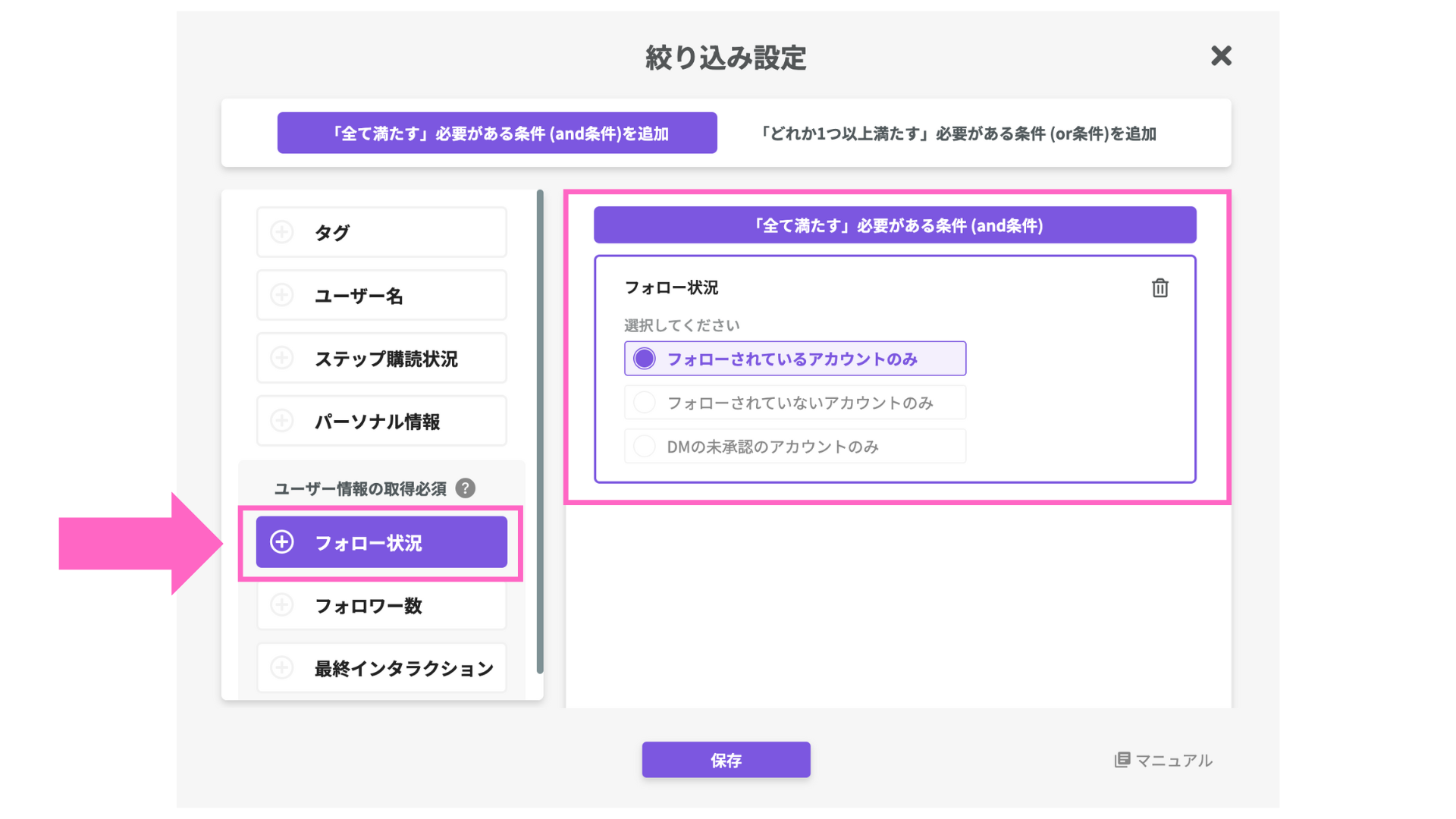The image size is (1456, 819).
Task: Close the 絞り込み設定 dialog
Action: click(x=1221, y=55)
